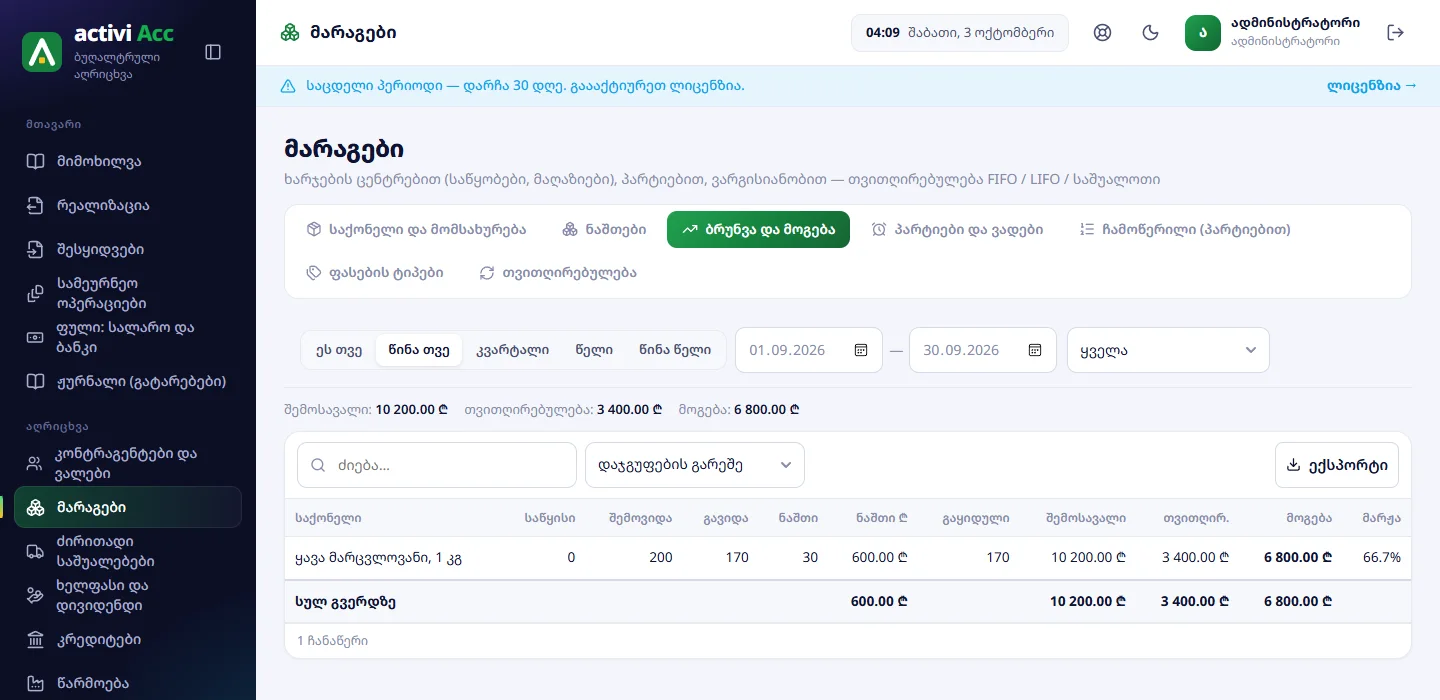Viewport: 1440px width, 700px height.
Task: Collapse the sidebar panel icon
Action: (213, 52)
